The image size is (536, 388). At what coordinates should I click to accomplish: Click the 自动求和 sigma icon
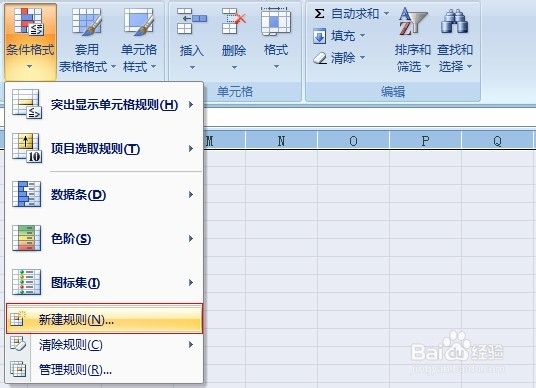319,14
